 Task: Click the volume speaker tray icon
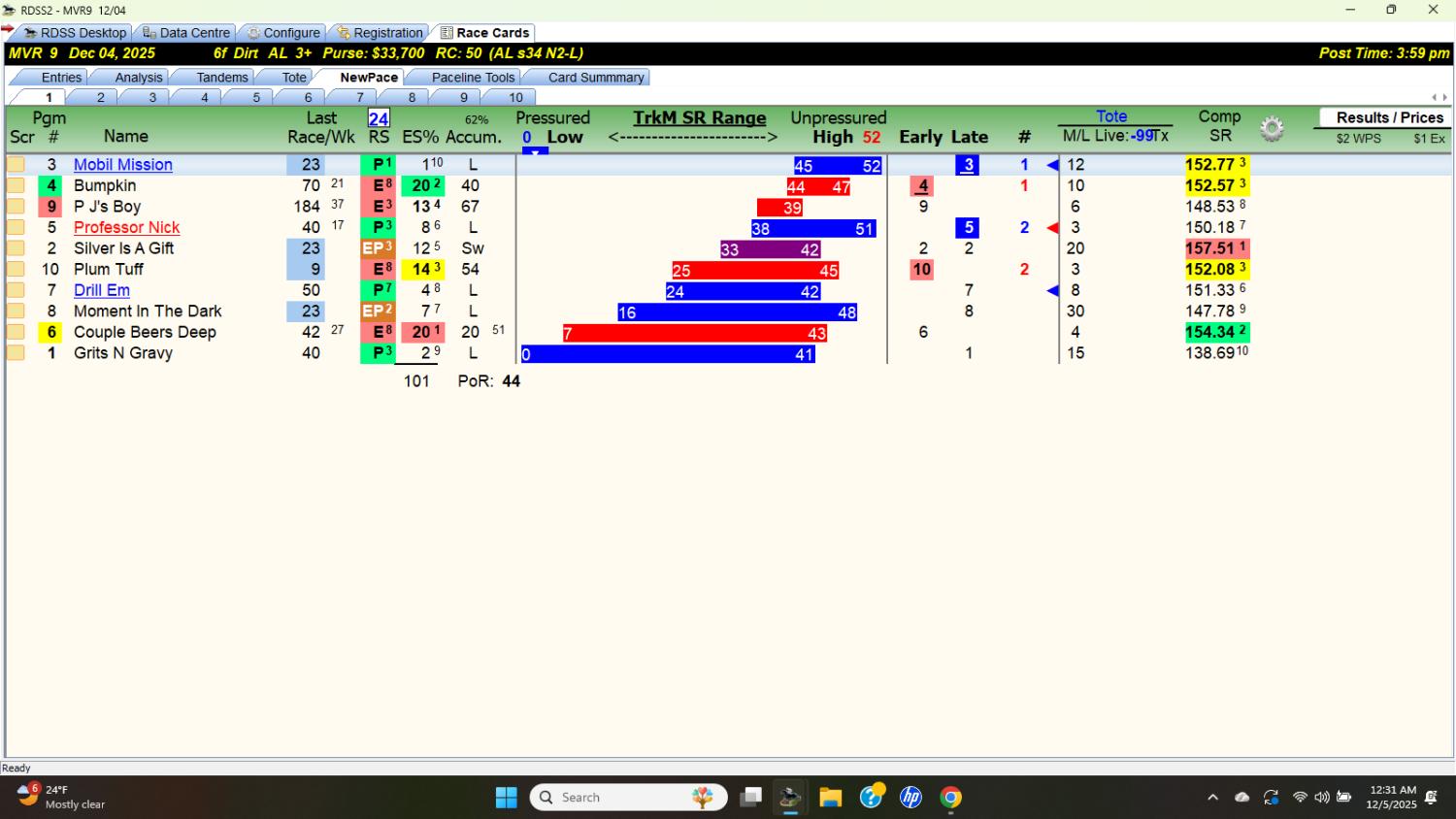coord(1321,798)
